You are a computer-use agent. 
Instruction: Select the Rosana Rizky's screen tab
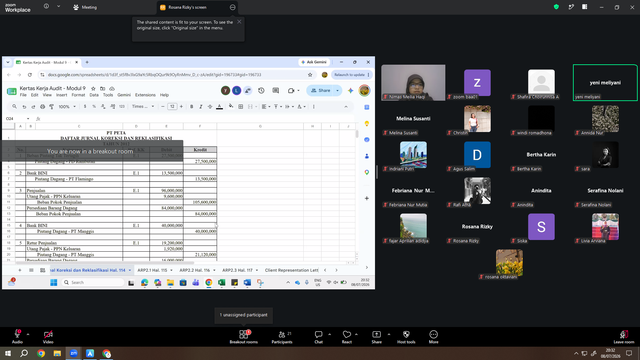(187, 7)
